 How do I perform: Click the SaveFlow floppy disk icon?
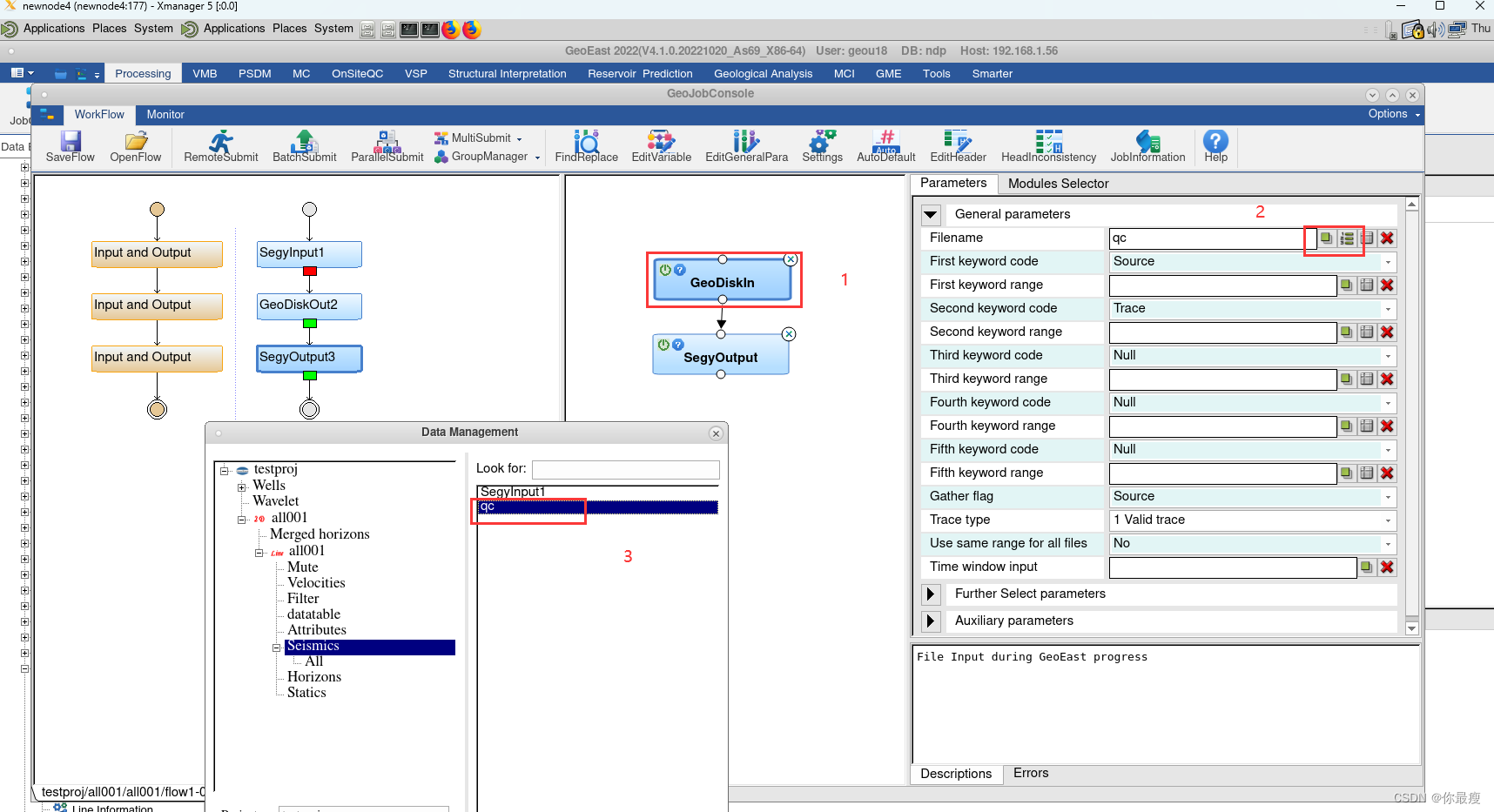click(x=71, y=140)
